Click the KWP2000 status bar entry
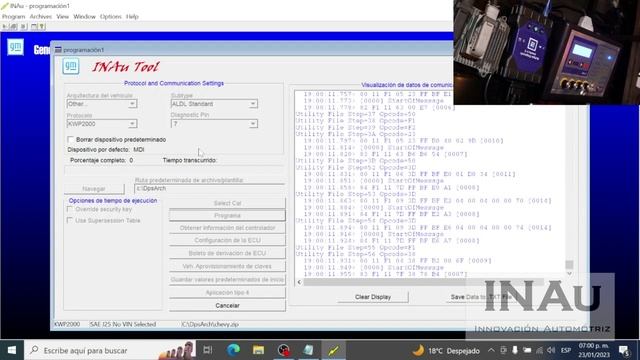640x360 pixels. pyautogui.click(x=67, y=324)
